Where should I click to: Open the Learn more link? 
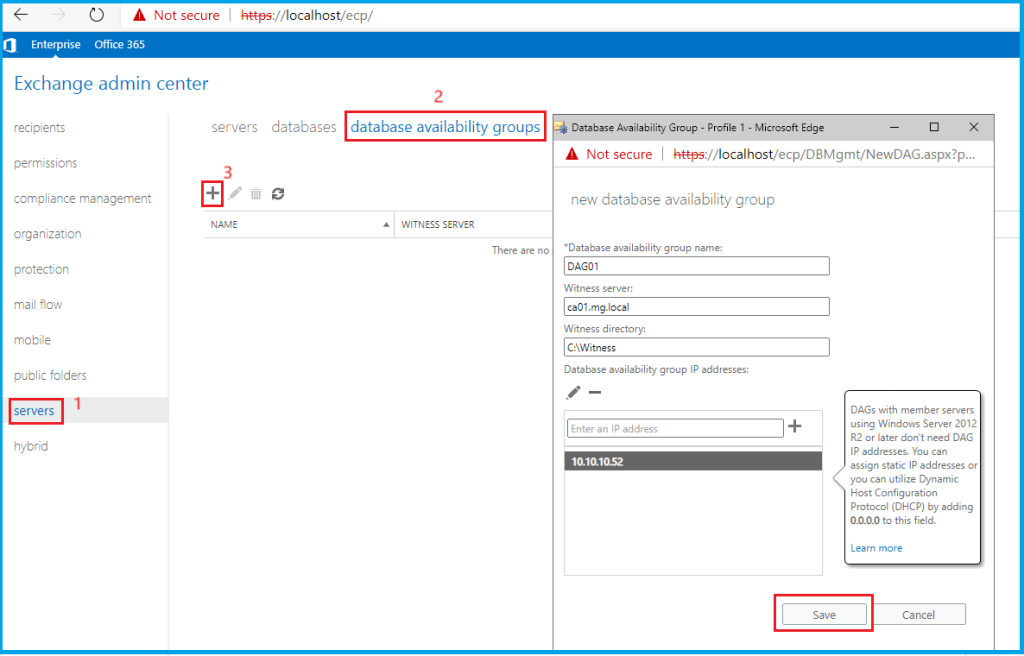[876, 548]
